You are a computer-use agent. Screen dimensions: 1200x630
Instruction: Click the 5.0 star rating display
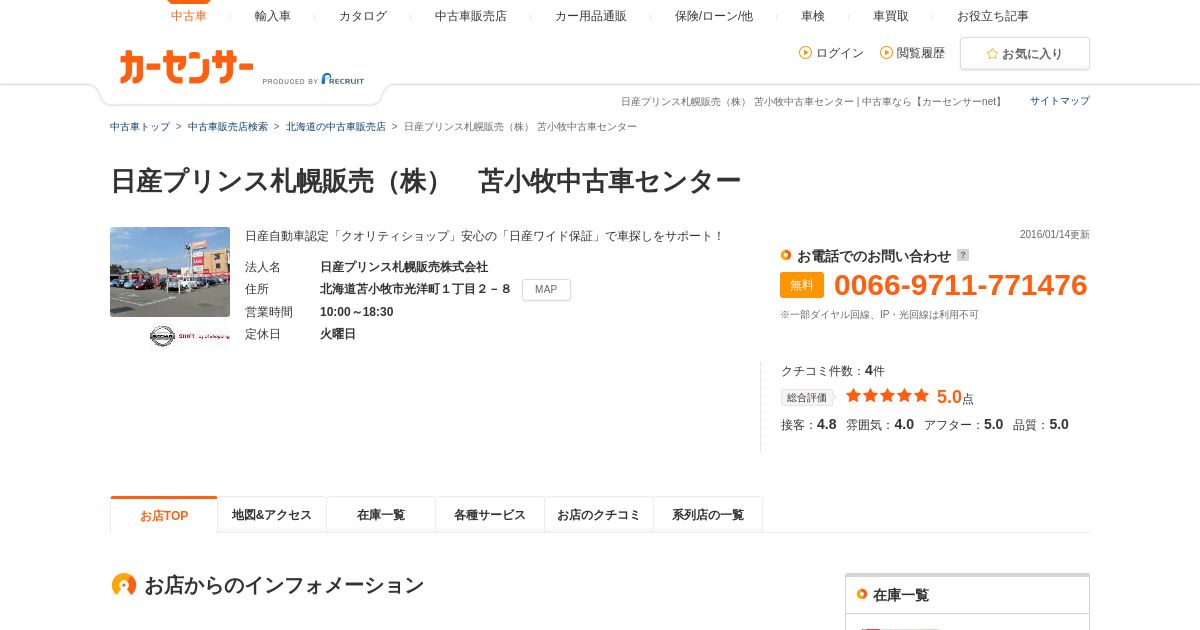click(x=887, y=396)
